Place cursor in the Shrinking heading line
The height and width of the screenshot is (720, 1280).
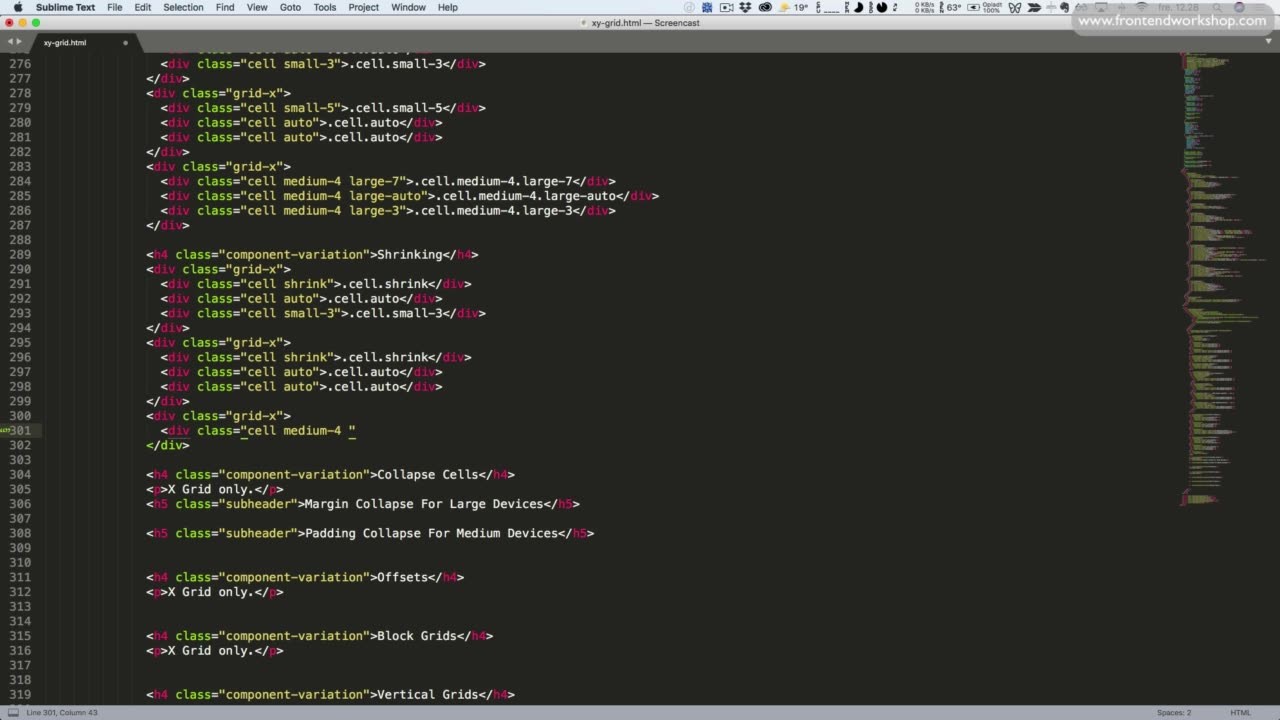click(312, 255)
